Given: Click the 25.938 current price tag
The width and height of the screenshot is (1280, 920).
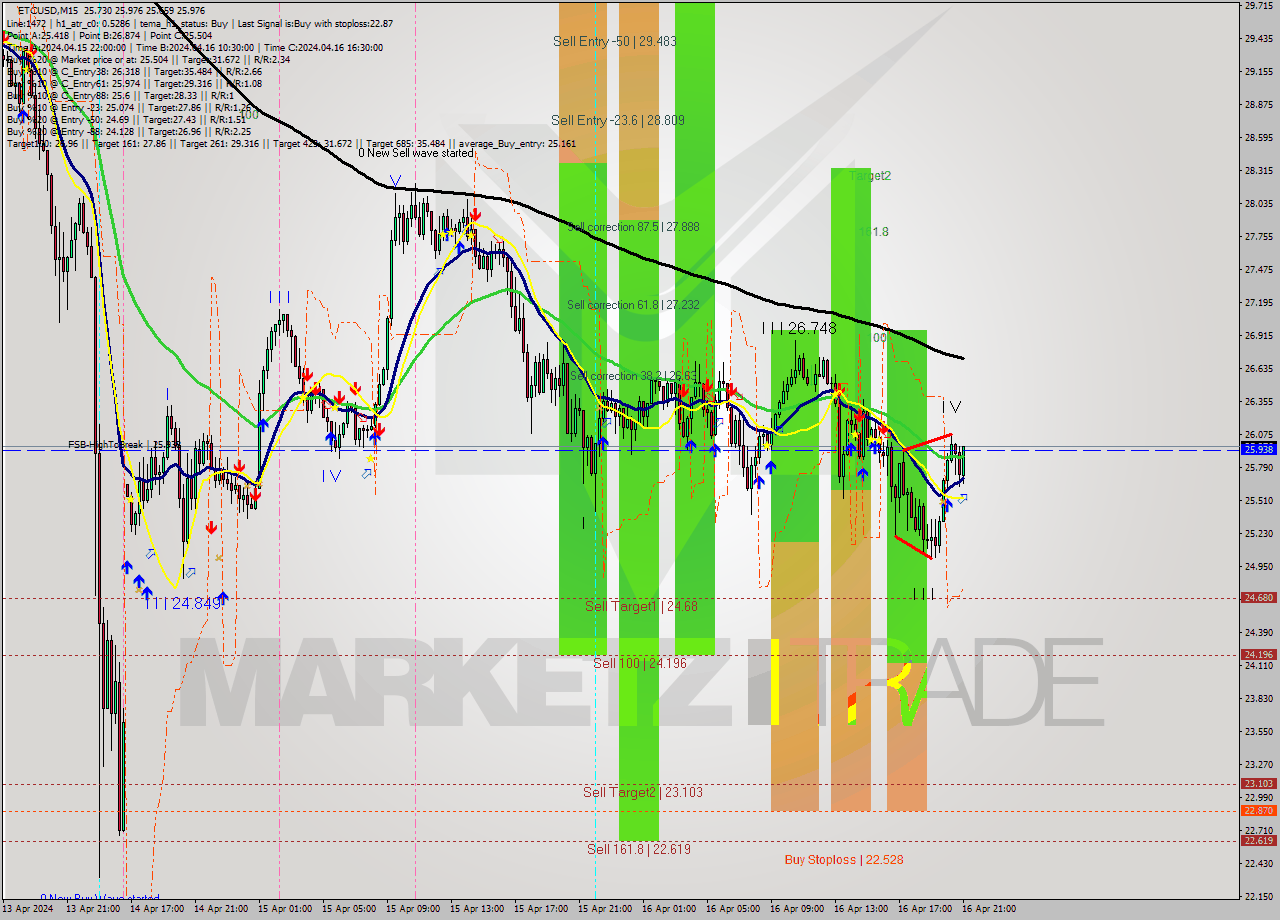Looking at the screenshot, I should tap(1258, 449).
